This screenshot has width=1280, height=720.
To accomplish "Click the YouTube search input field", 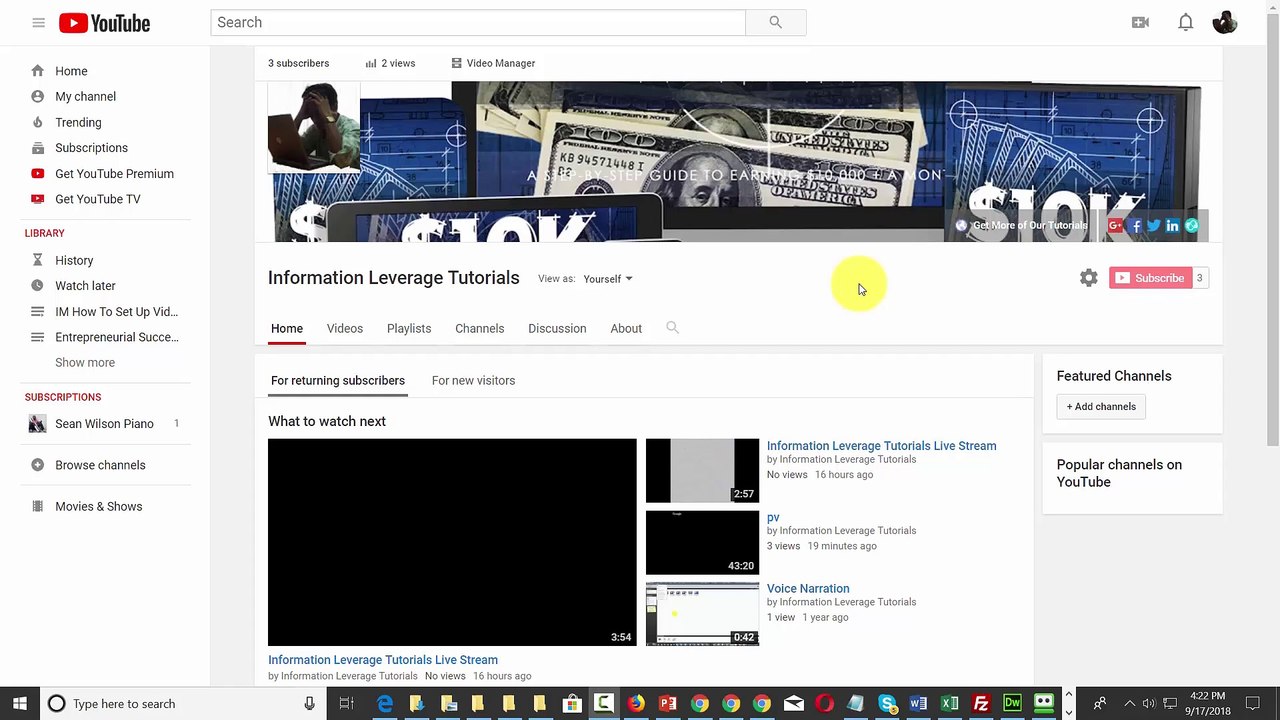I will point(478,22).
